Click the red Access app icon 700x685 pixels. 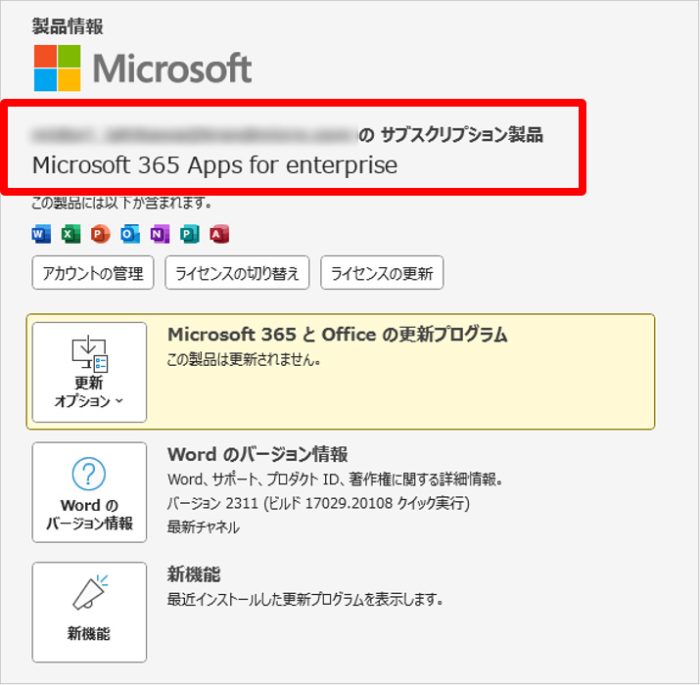(219, 234)
